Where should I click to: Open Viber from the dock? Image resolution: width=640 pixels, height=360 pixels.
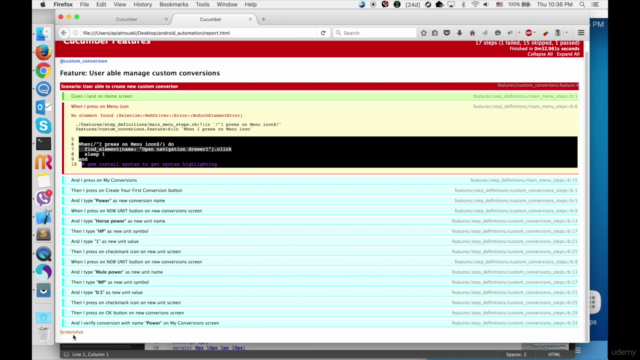point(43,198)
